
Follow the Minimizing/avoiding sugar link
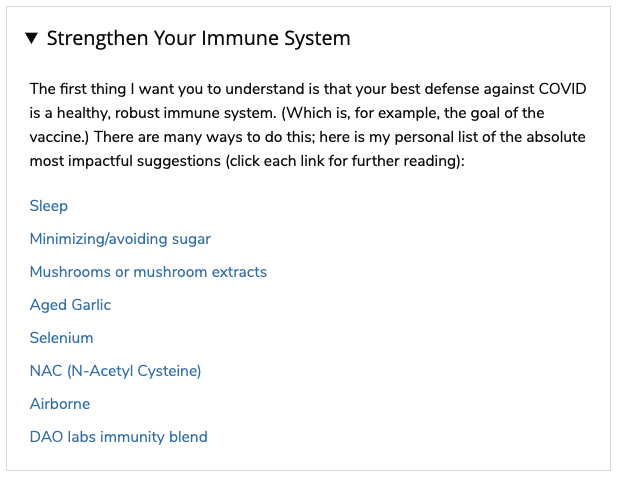(120, 239)
